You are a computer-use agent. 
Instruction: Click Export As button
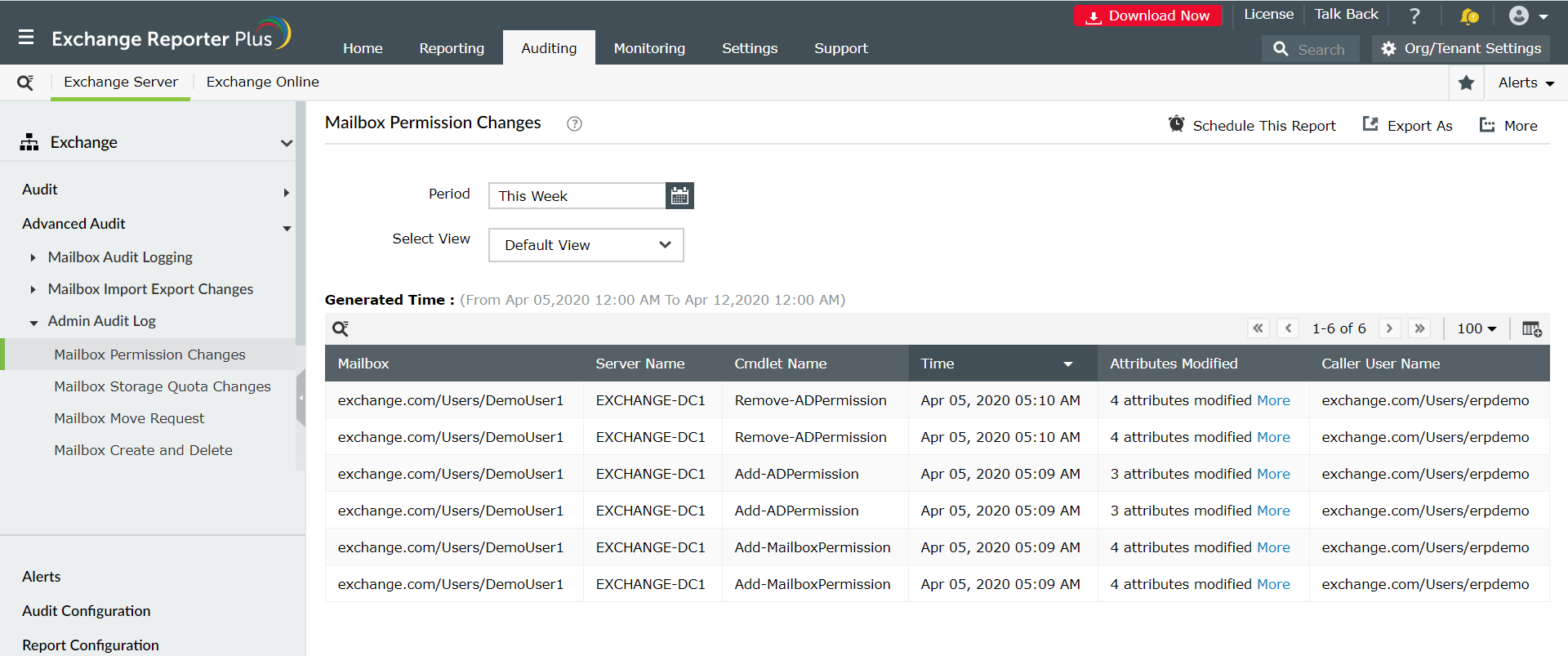1407,125
